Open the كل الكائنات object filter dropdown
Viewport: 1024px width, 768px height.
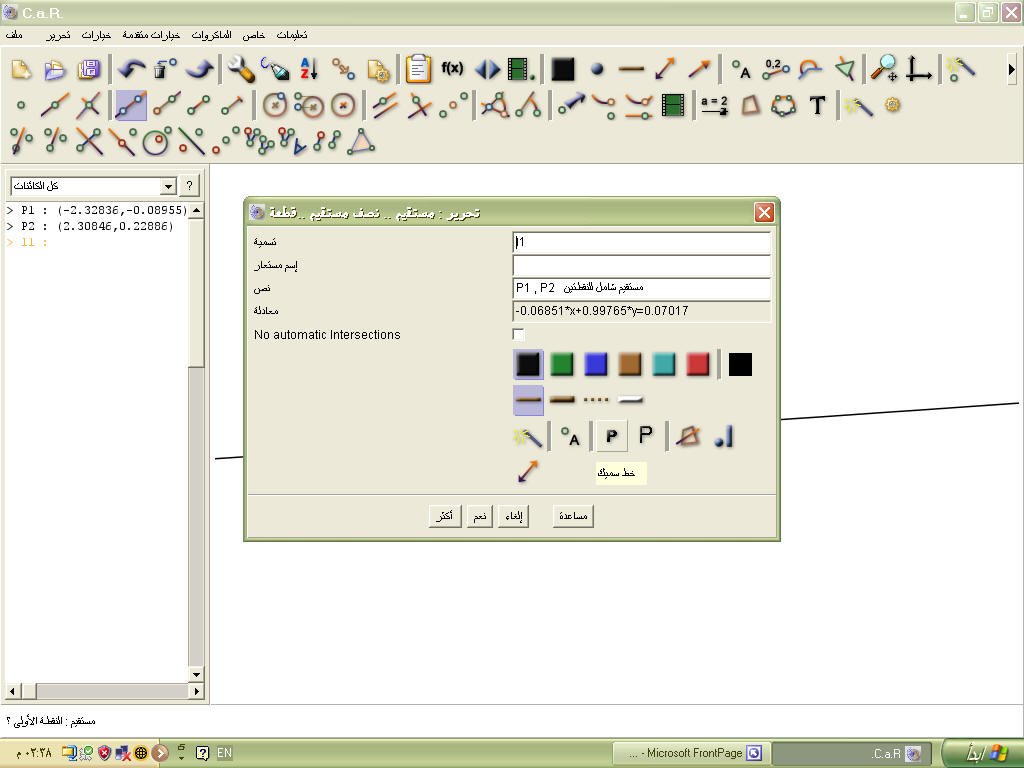pyautogui.click(x=93, y=186)
